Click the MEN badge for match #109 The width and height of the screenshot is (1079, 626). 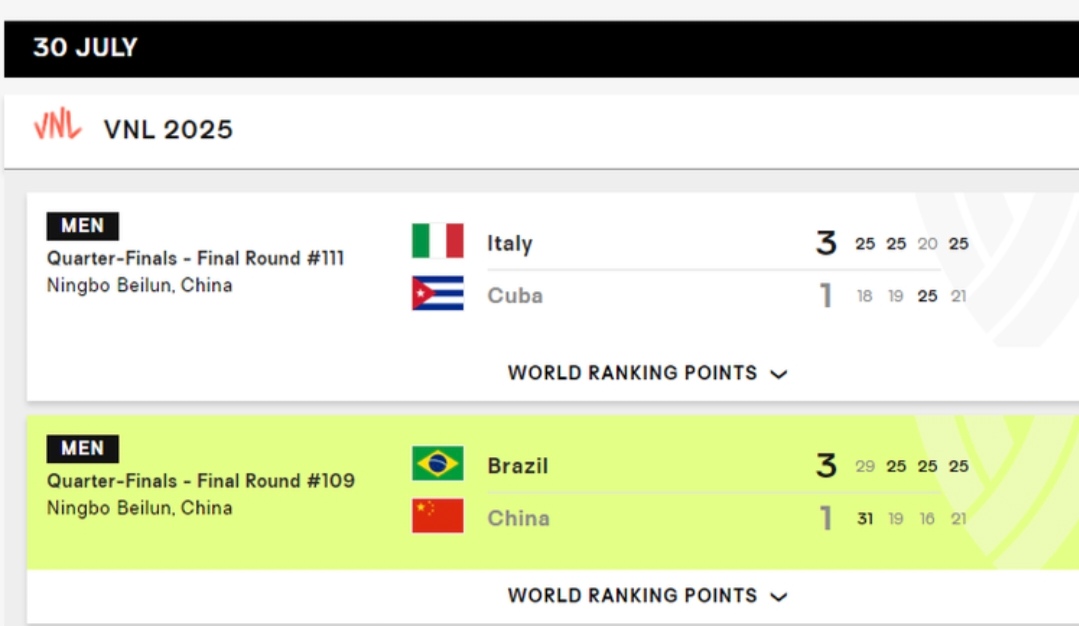tap(83, 449)
